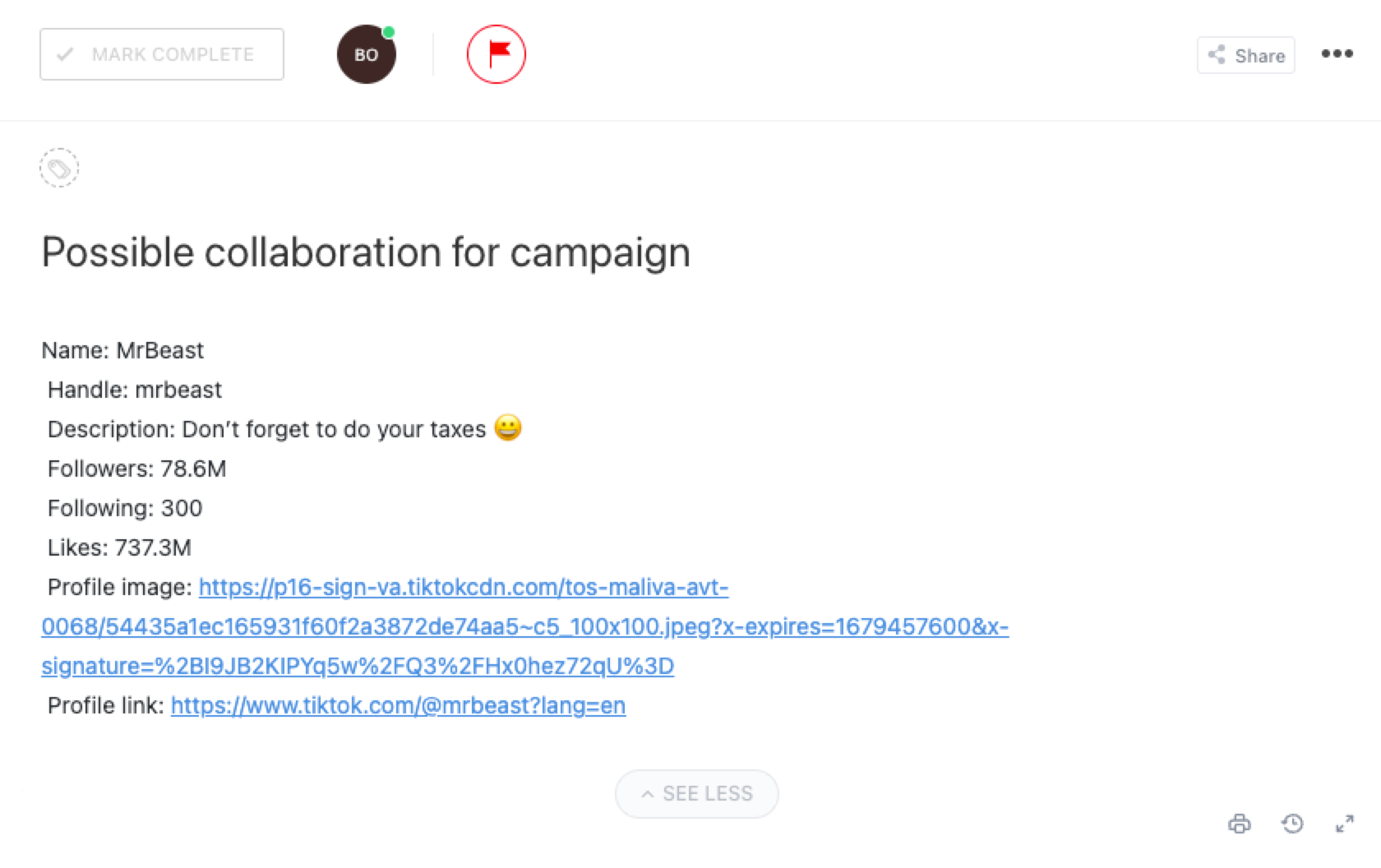Open the tiktokcdn profile image link
Image resolution: width=1381 pixels, height=868 pixels.
(524, 626)
